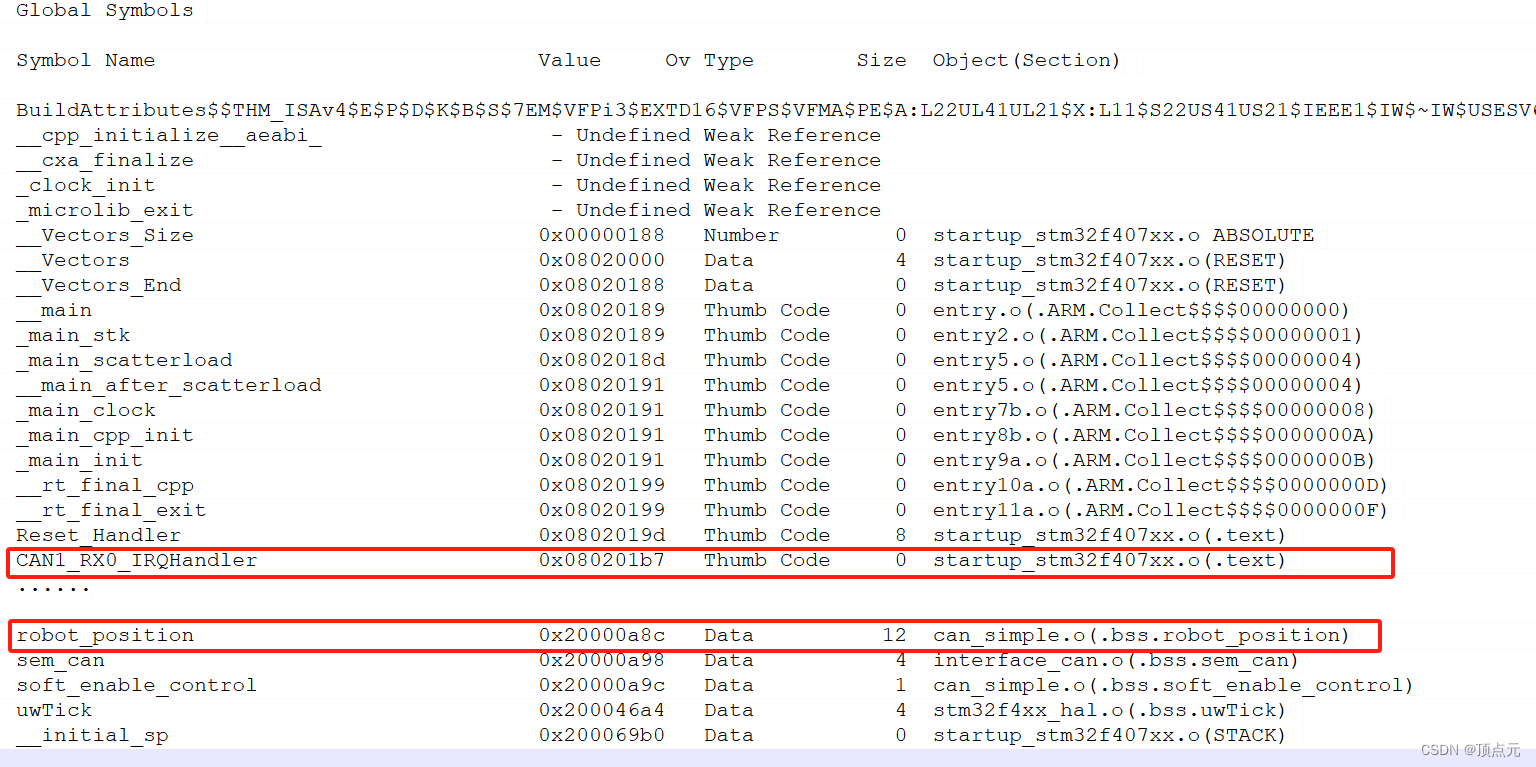
Task: Click entry11a.o(.ARM.Collect$$$$0000000F) section text
Action: click(x=1160, y=510)
